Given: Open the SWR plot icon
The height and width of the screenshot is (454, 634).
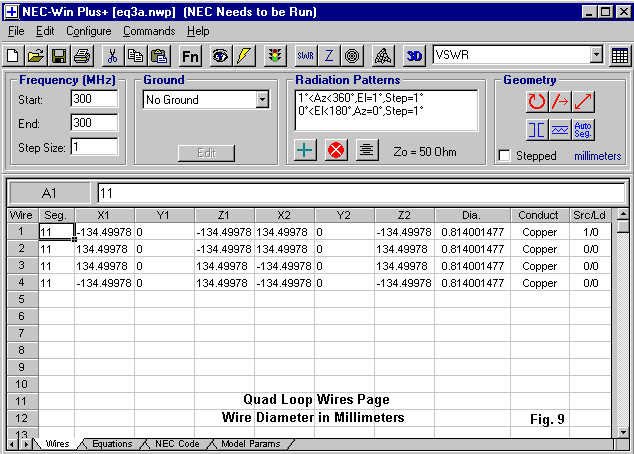Looking at the screenshot, I should 305,55.
